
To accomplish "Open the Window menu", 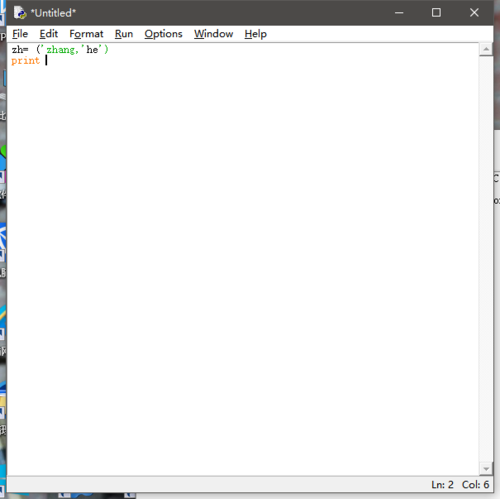I will click(x=214, y=34).
